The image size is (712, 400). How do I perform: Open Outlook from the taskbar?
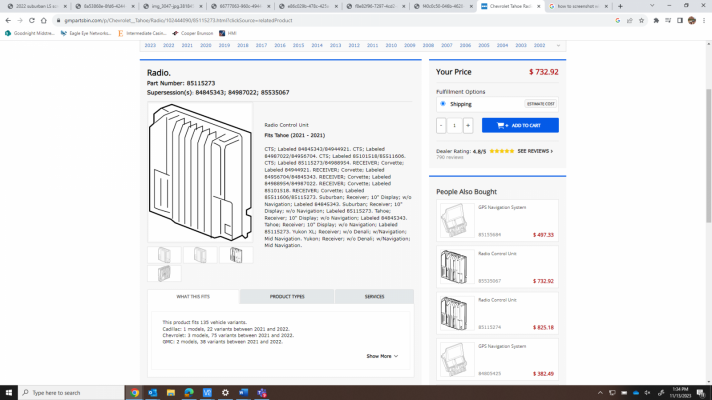(153, 393)
